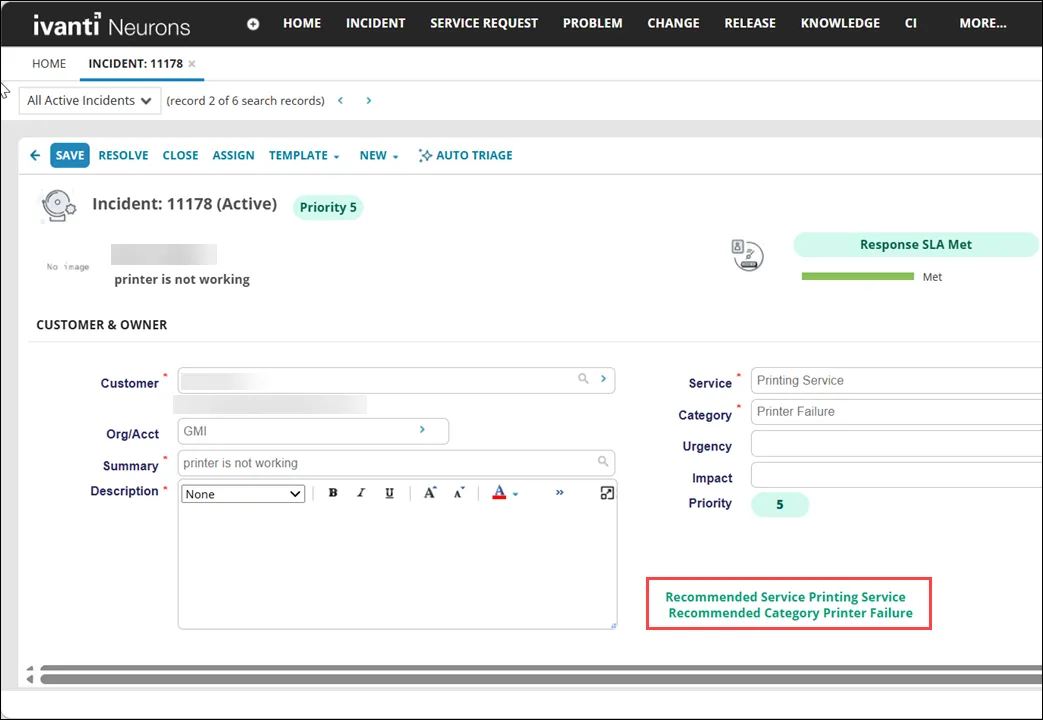Viewport: 1043px width, 720px height.
Task: Click the green SLA Met progress bar
Action: [x=857, y=276]
